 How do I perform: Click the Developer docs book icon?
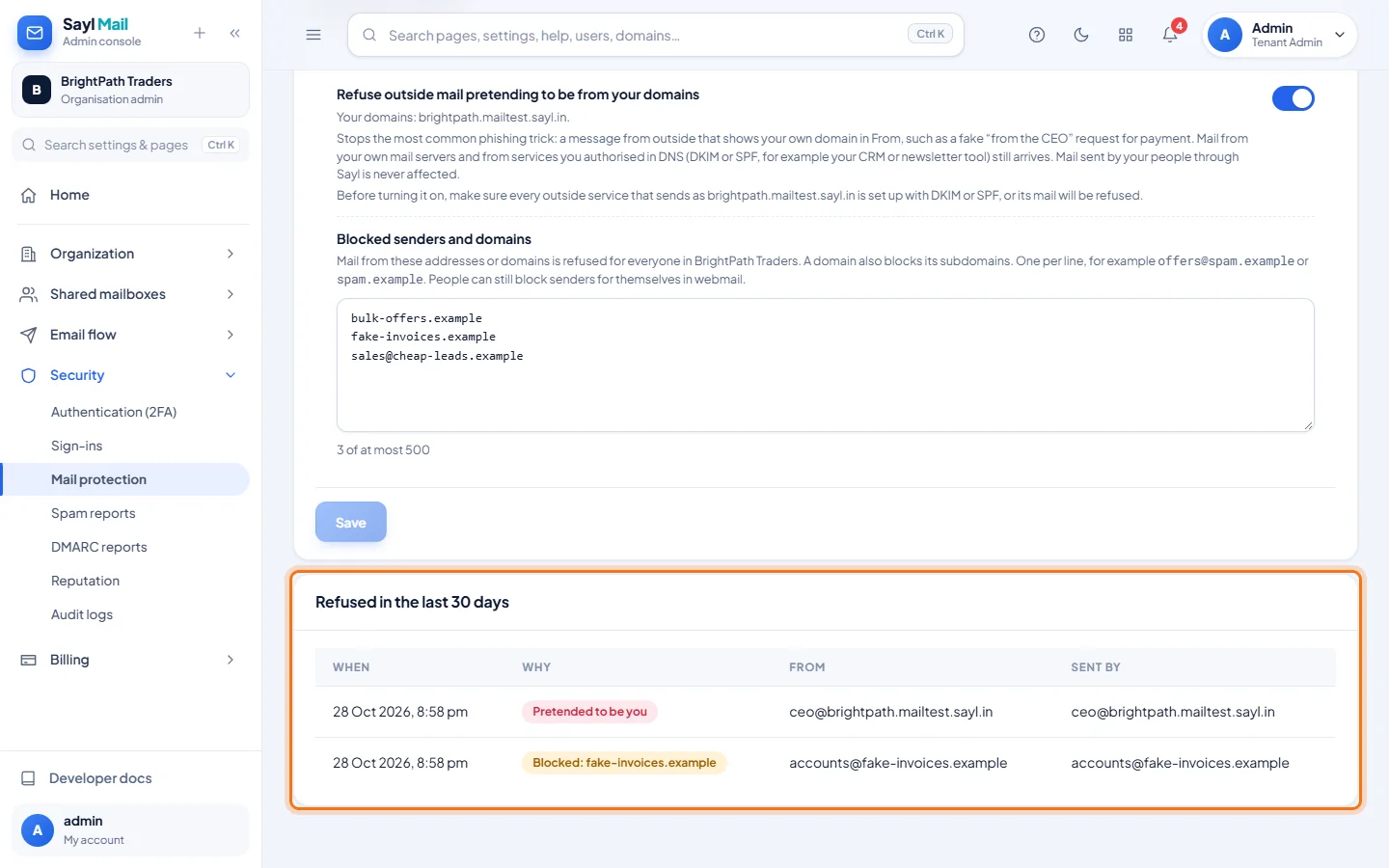29,778
